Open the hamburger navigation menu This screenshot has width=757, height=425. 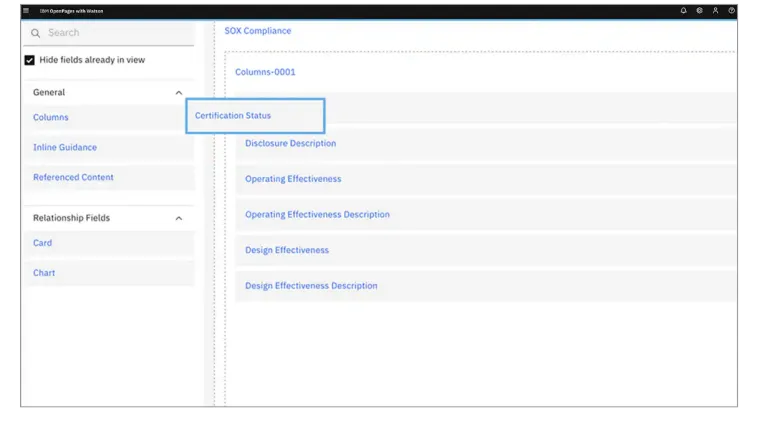click(x=26, y=11)
